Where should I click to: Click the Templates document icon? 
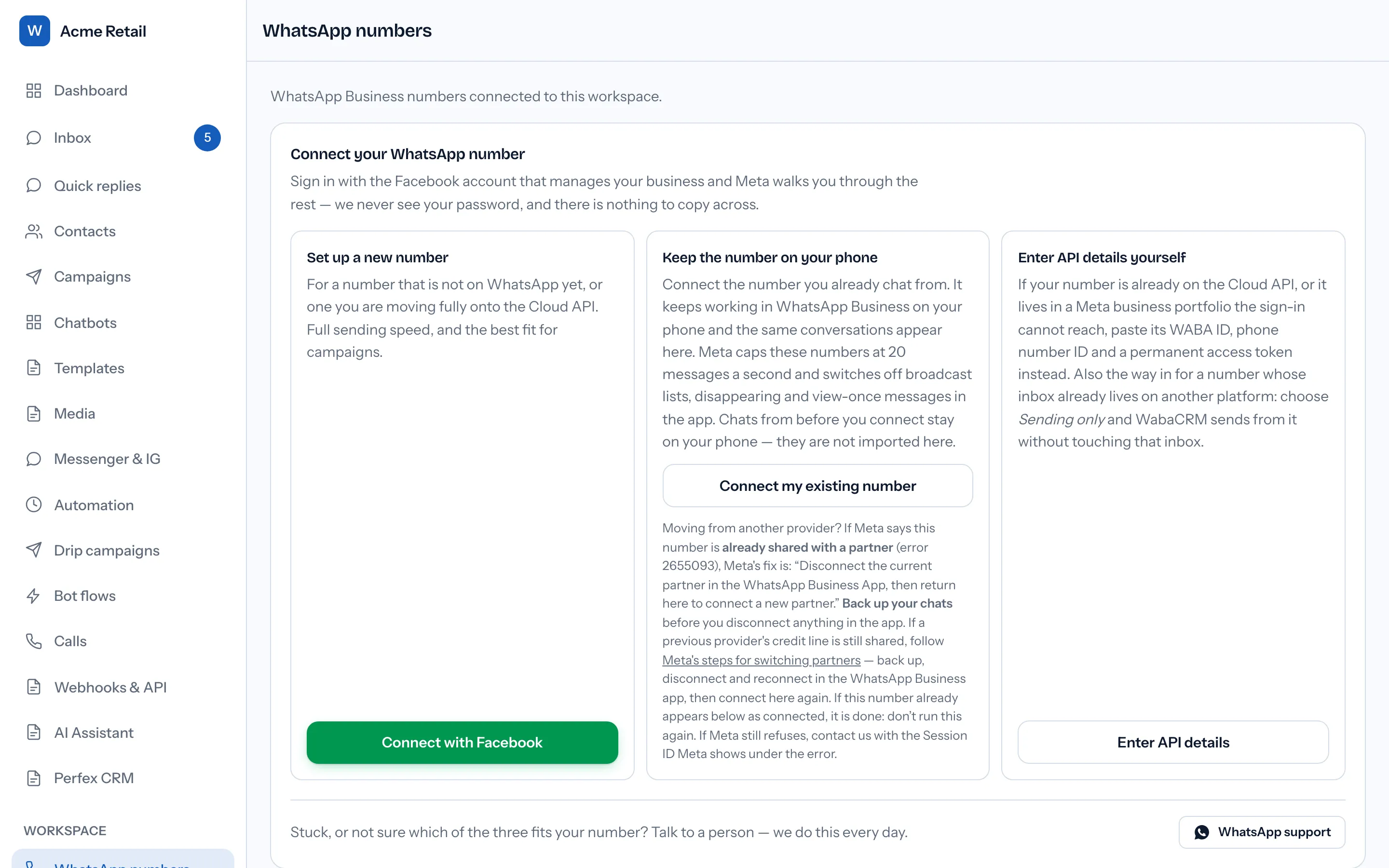(34, 368)
